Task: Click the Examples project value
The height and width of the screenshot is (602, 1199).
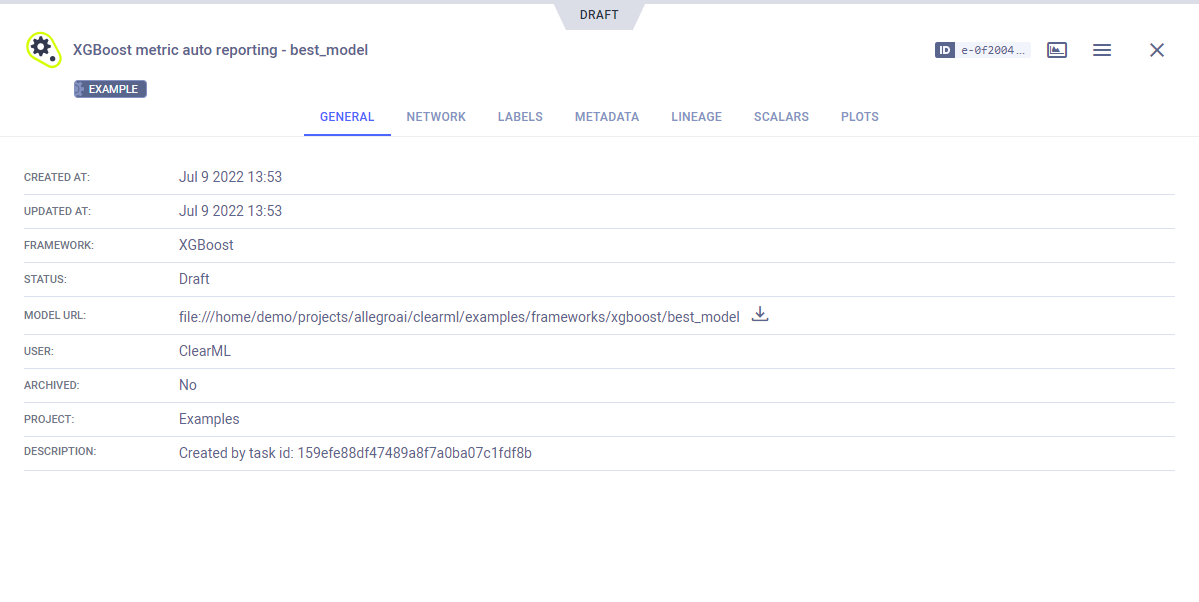Action: (209, 419)
